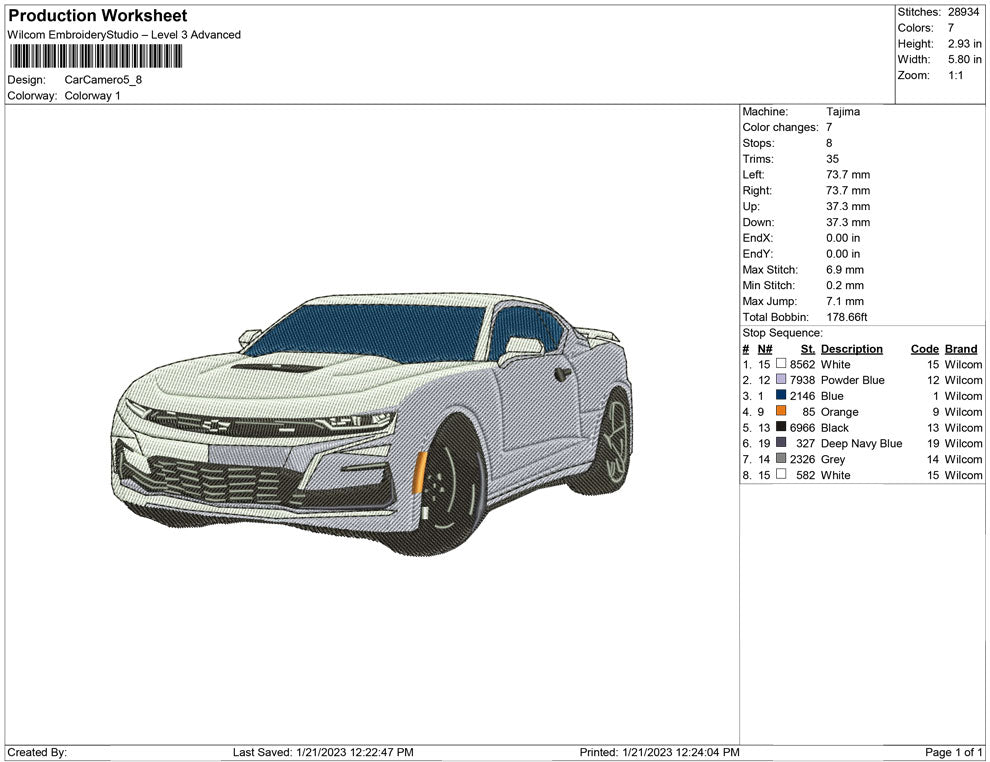
Task: Click the Max Jump value '7.1 mm'
Action: pos(845,301)
